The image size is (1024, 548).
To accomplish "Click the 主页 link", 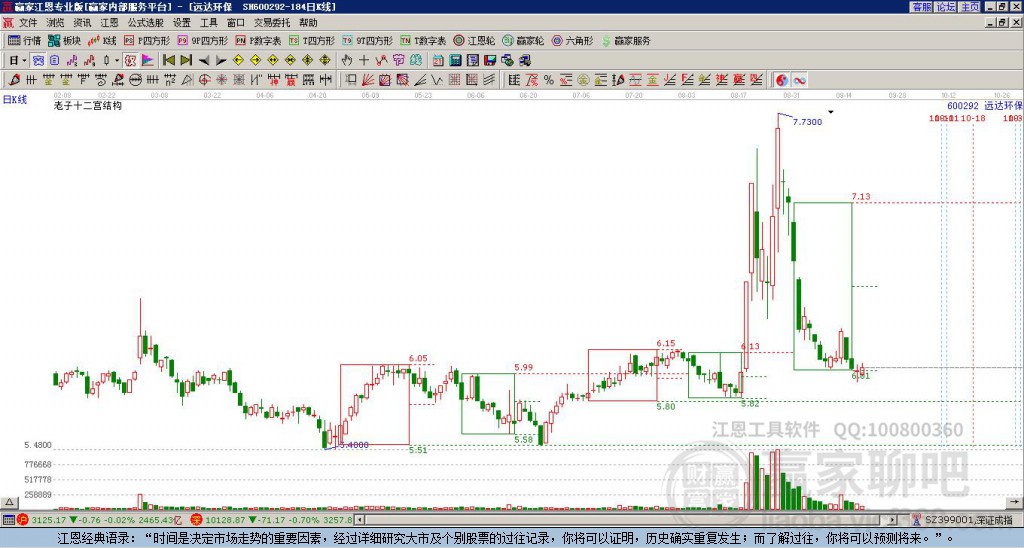I will [969, 7].
